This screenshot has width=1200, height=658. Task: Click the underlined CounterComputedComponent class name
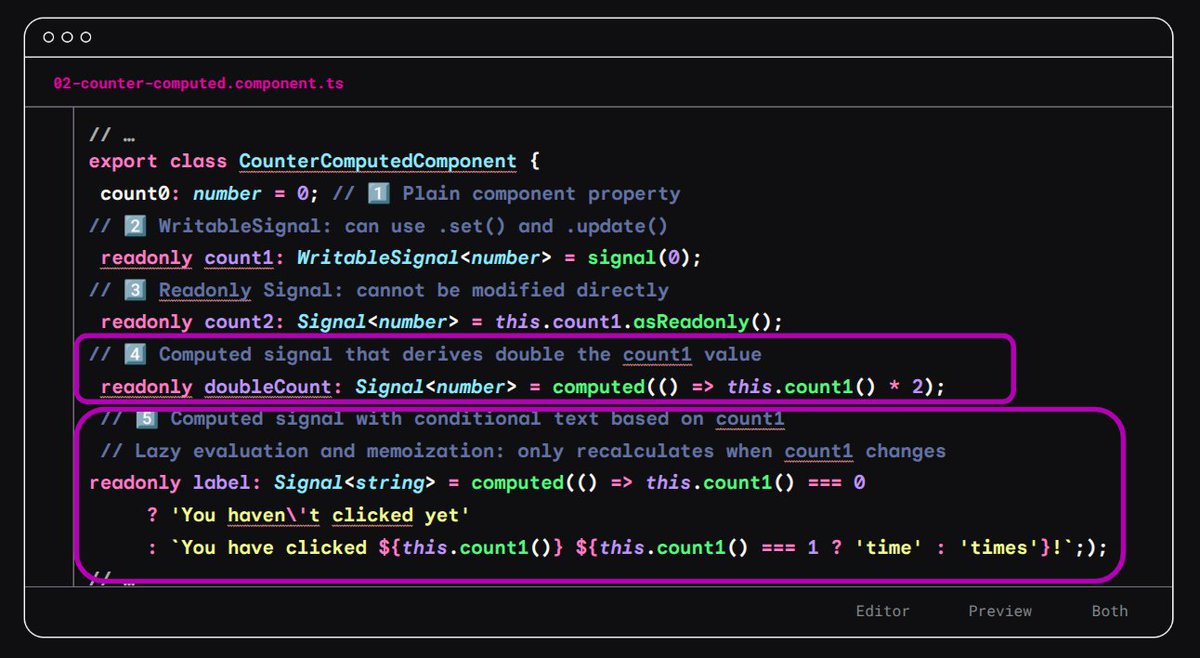click(378, 161)
